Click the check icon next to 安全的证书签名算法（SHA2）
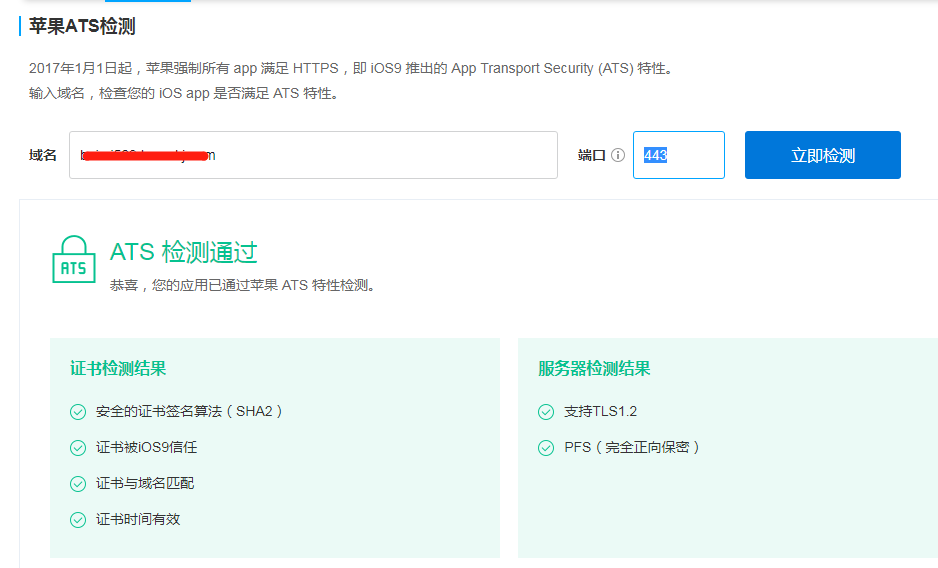This screenshot has height=568, width=938. [x=78, y=412]
